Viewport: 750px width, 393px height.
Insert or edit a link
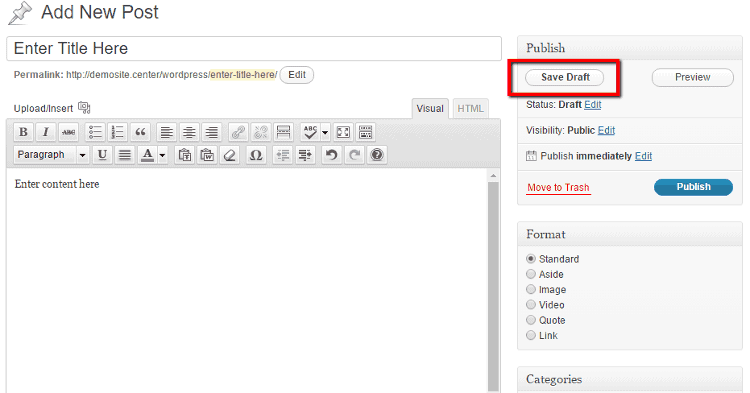tap(238, 132)
